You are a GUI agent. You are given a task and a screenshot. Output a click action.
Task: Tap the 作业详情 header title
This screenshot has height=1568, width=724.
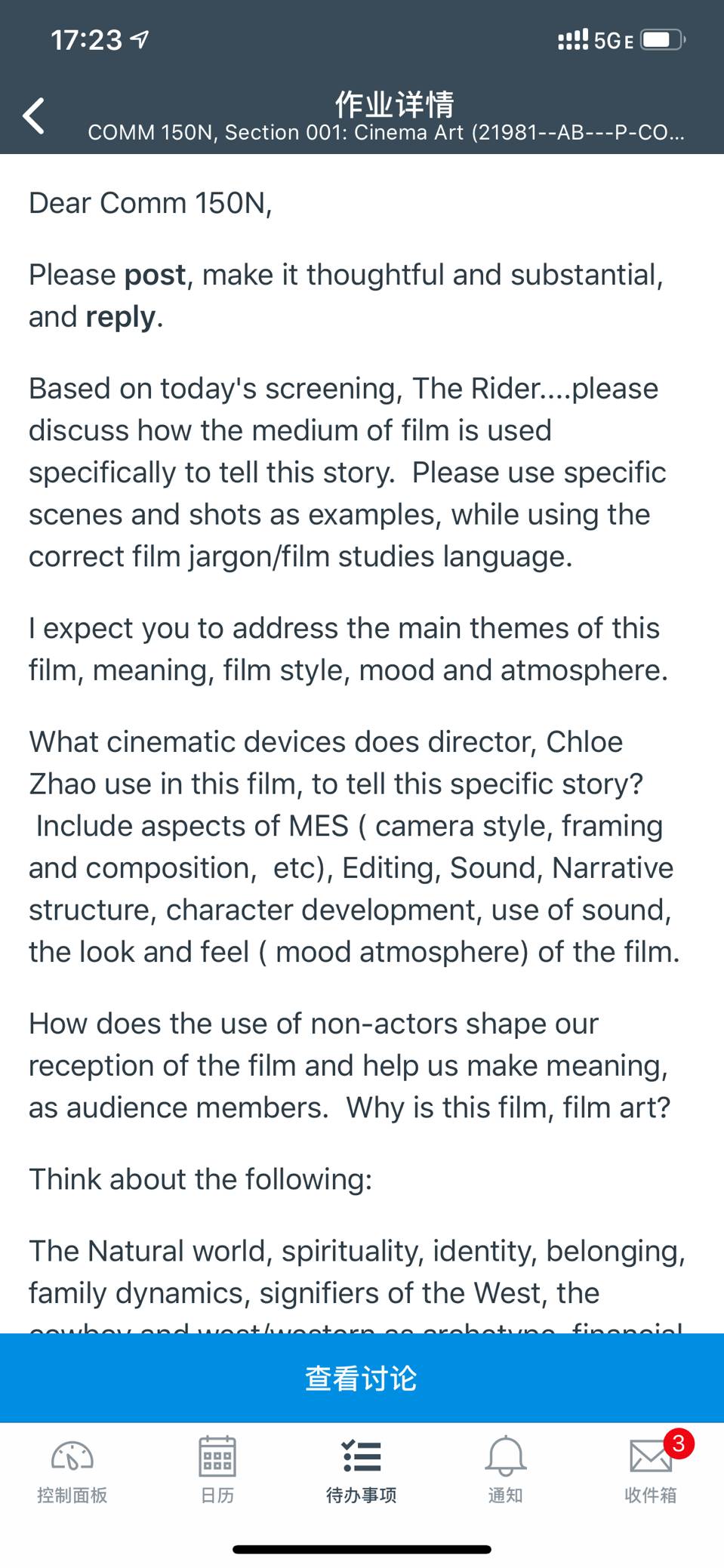tap(394, 104)
